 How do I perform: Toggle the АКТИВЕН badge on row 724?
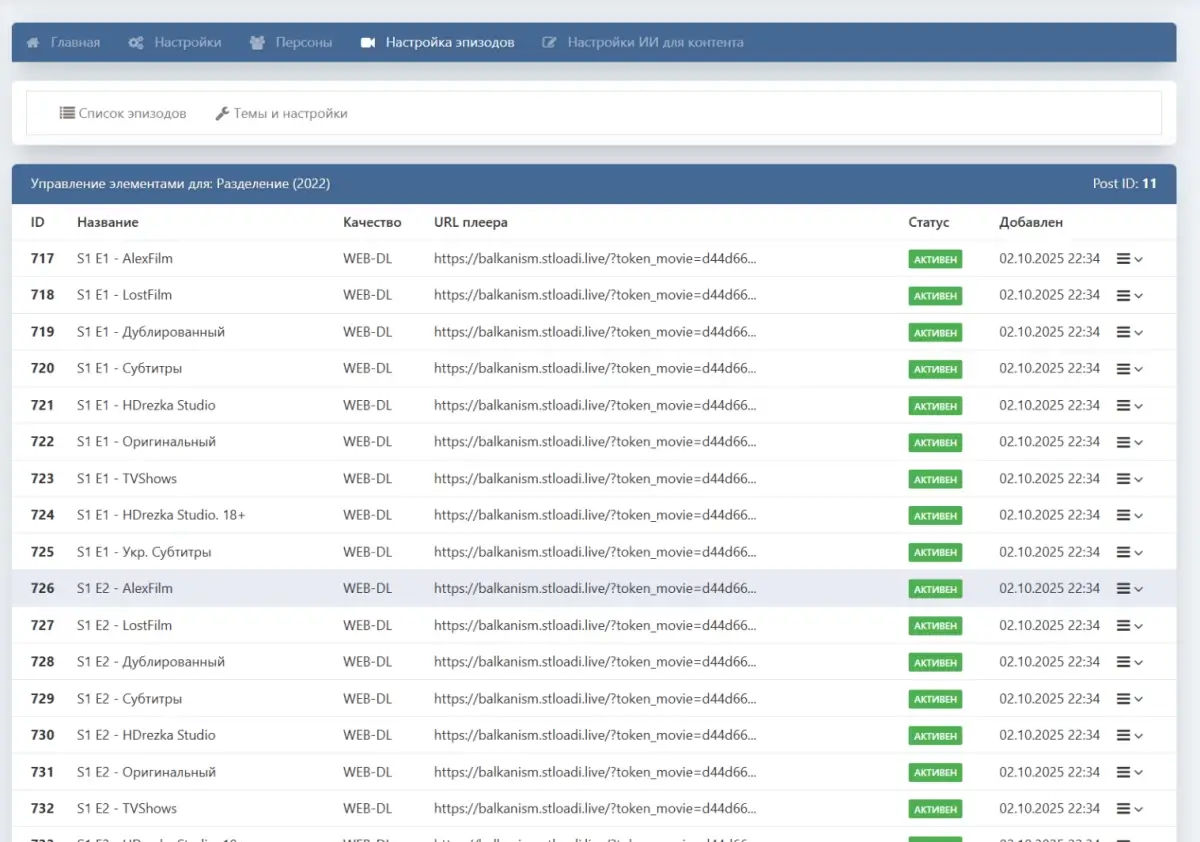(935, 516)
